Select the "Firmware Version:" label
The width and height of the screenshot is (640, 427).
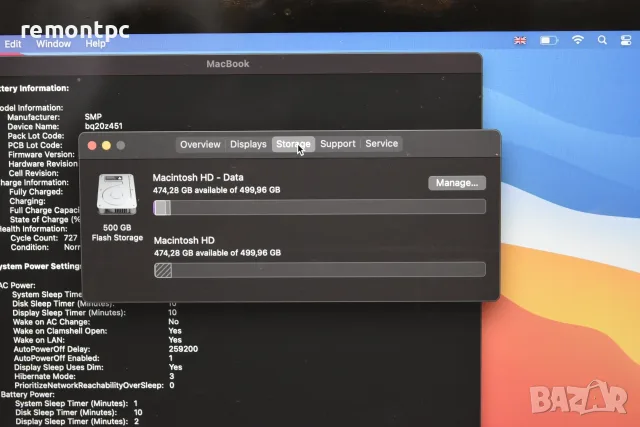(x=41, y=155)
